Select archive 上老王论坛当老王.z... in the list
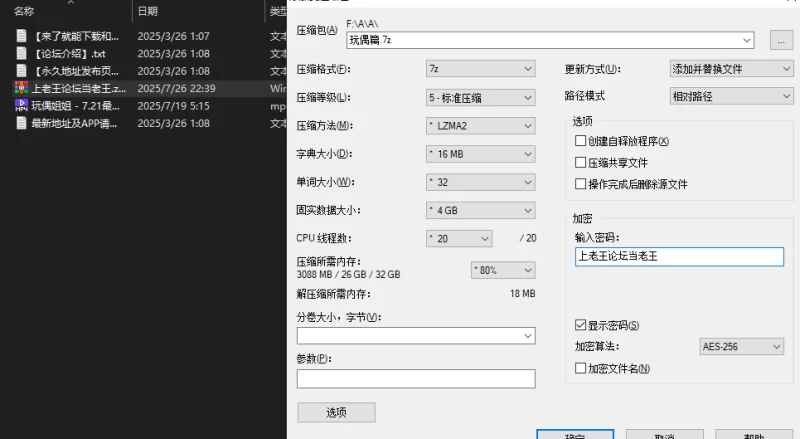 [79, 88]
